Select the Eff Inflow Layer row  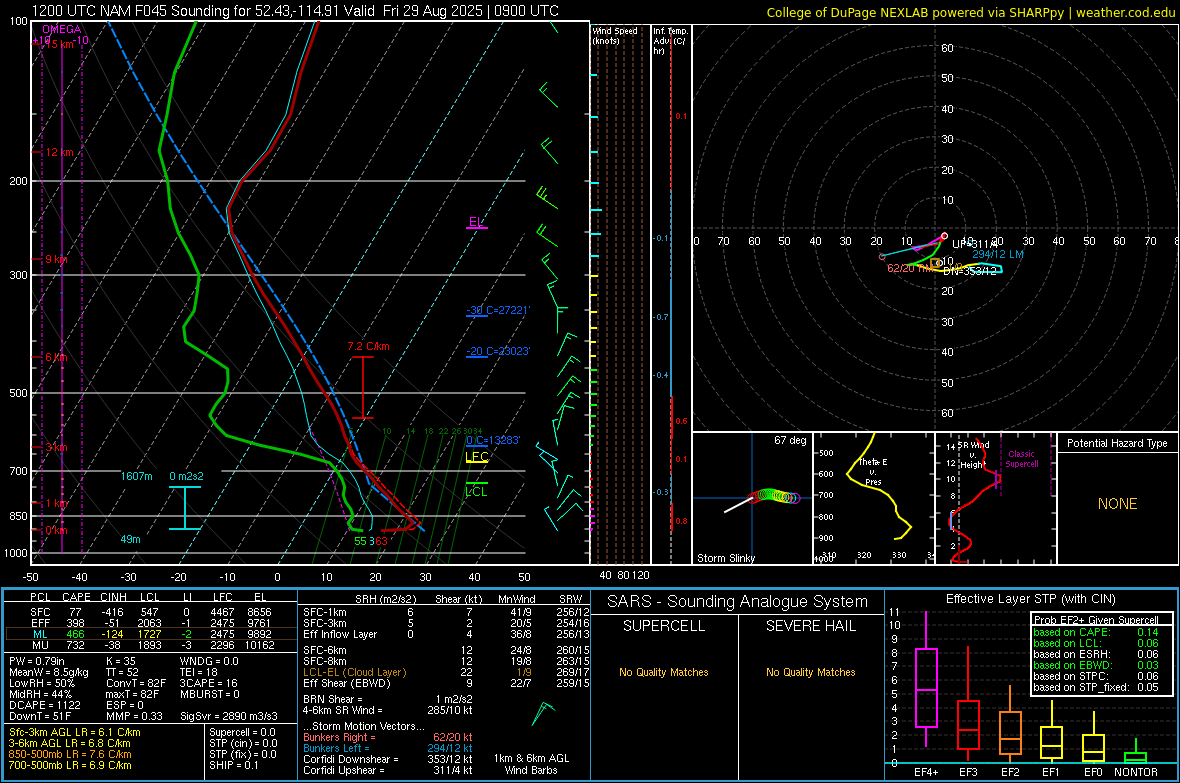[x=446, y=634]
